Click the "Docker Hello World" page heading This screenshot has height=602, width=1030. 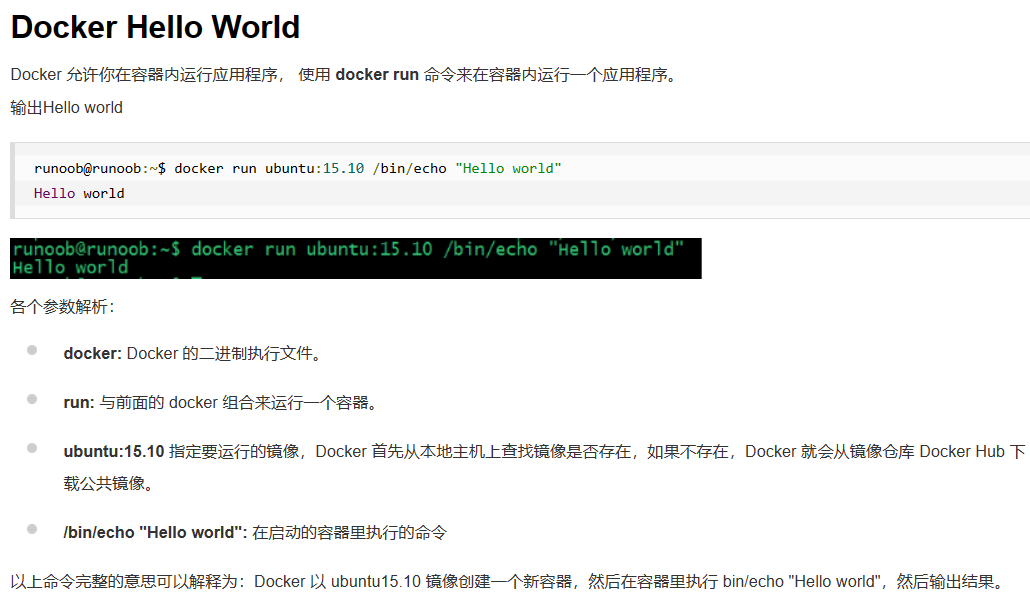pos(155,28)
